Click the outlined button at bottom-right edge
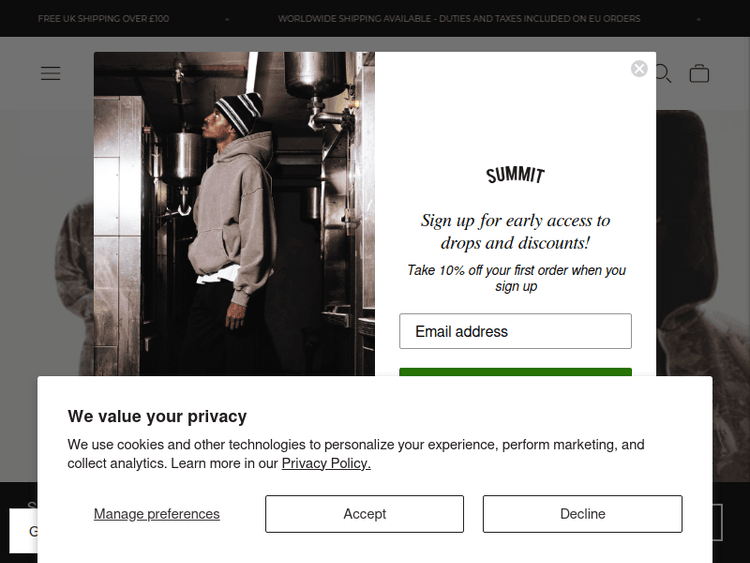The height and width of the screenshot is (563, 750). [x=717, y=523]
